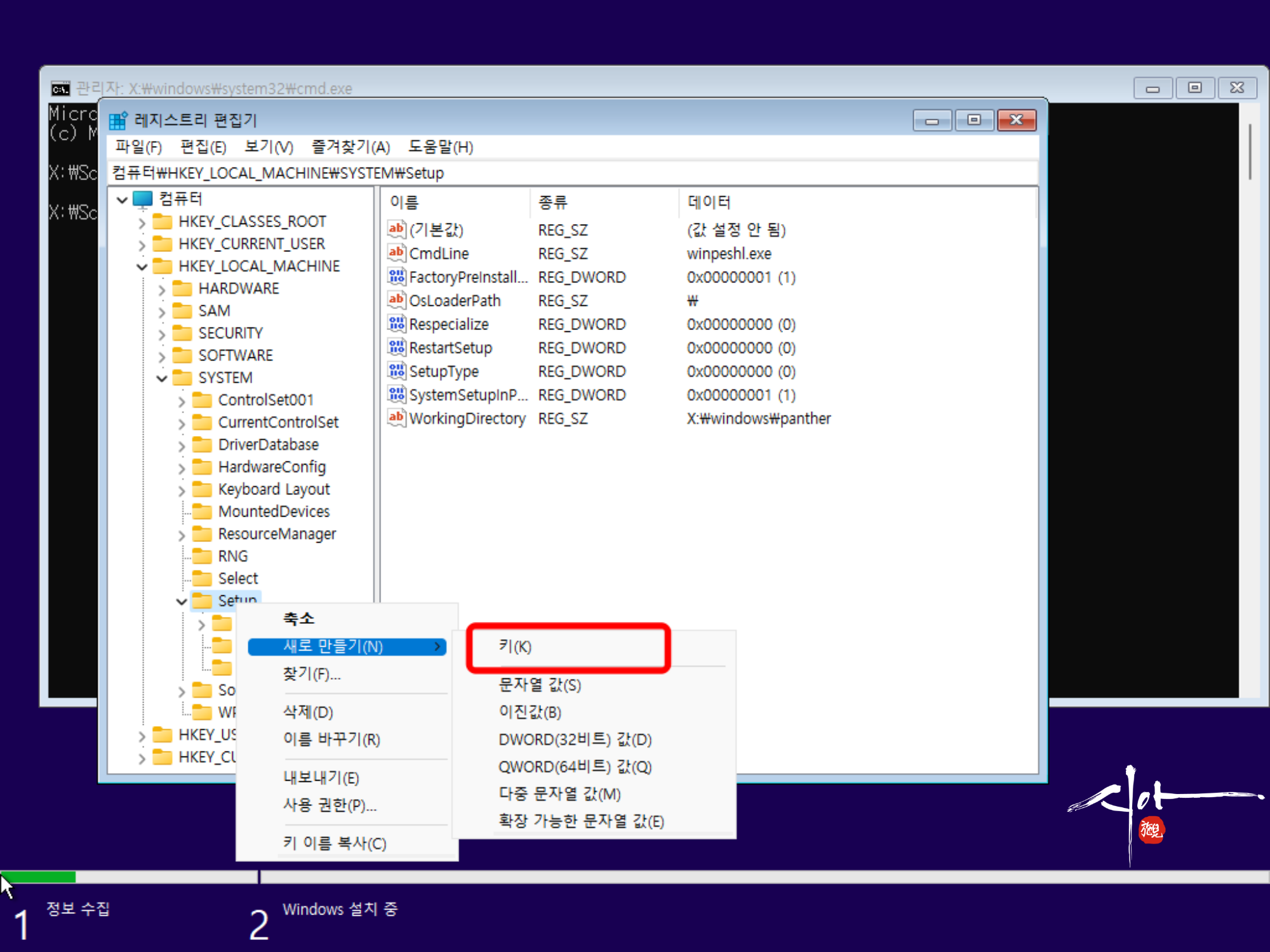Click the SetupType DWORD icon
This screenshot has width=1270, height=952.
pos(396,371)
